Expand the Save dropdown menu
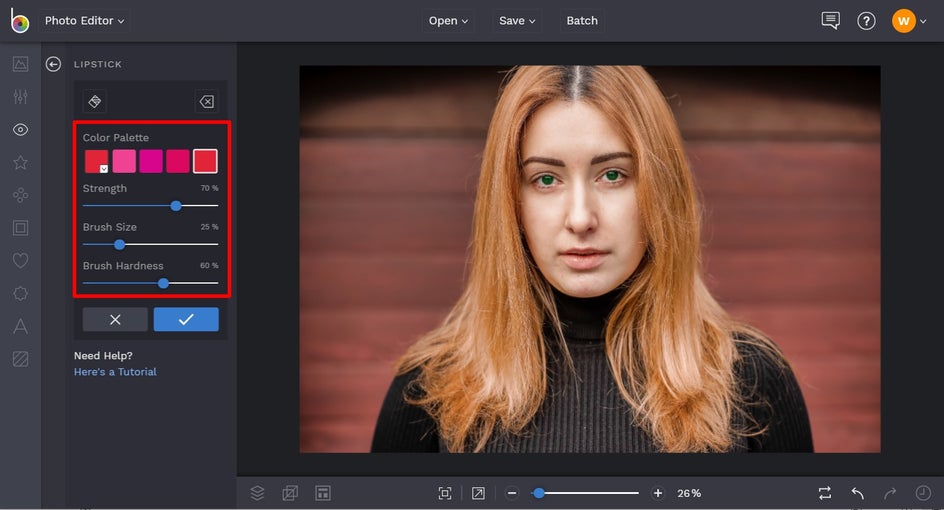The image size is (944, 510). 517,21
